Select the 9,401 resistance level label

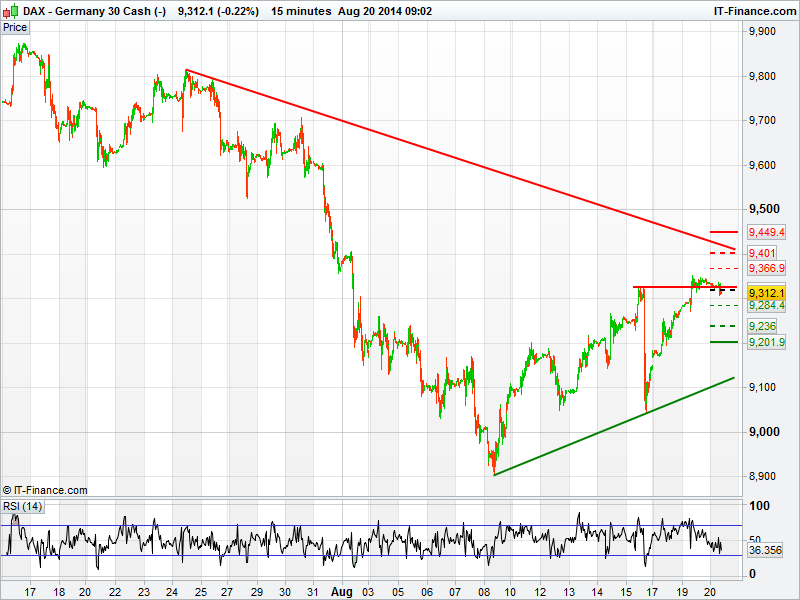coord(762,253)
